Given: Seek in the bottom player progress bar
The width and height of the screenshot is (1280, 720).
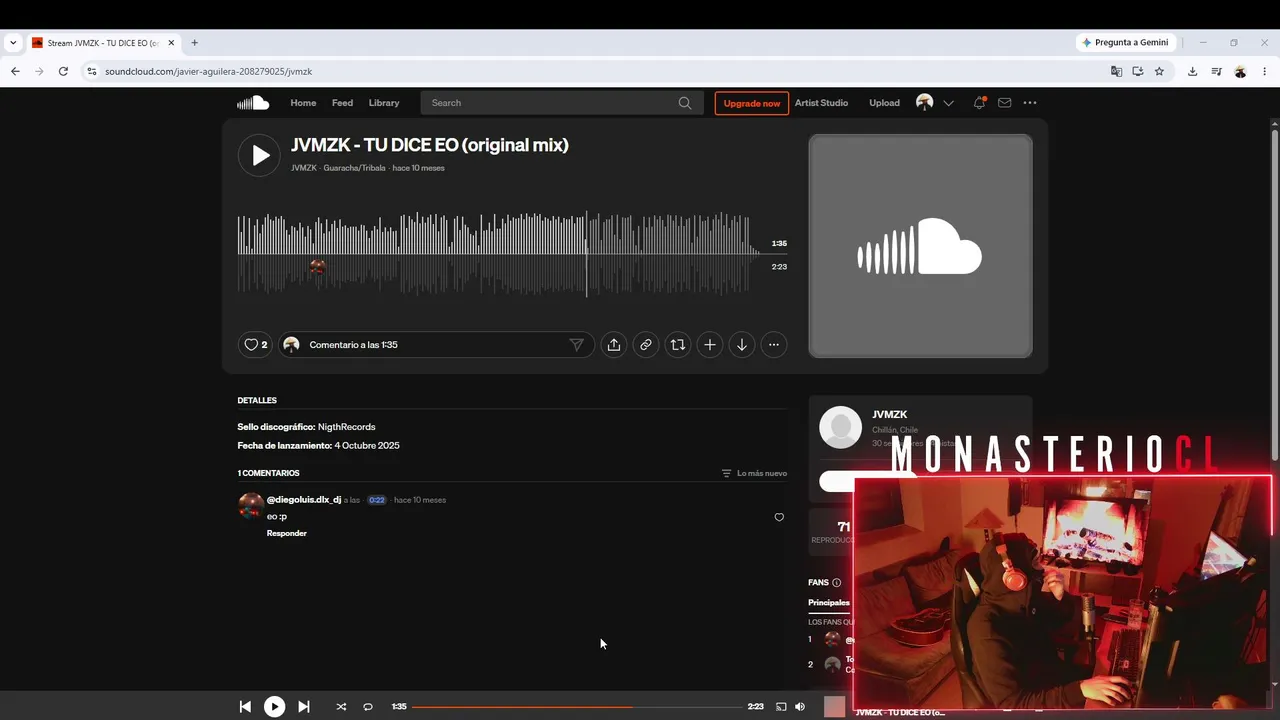Looking at the screenshot, I should click(577, 707).
